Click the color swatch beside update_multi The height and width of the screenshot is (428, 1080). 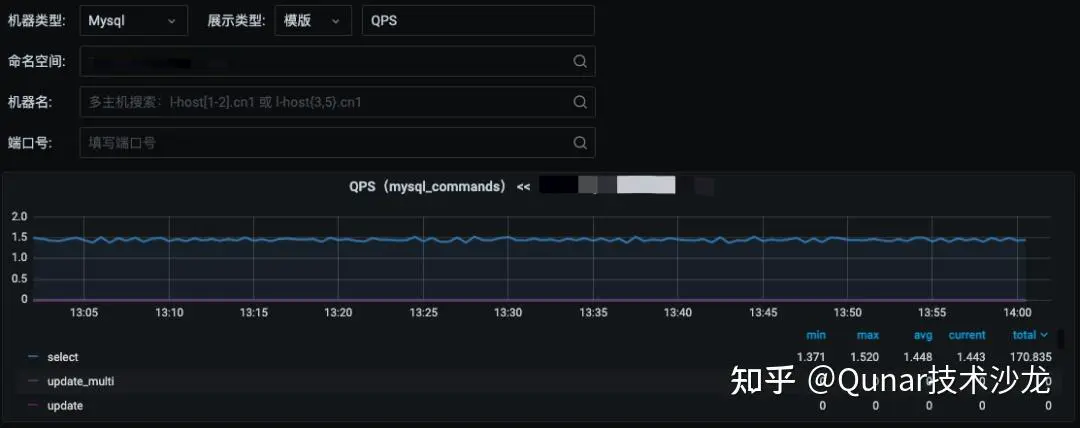click(33, 381)
